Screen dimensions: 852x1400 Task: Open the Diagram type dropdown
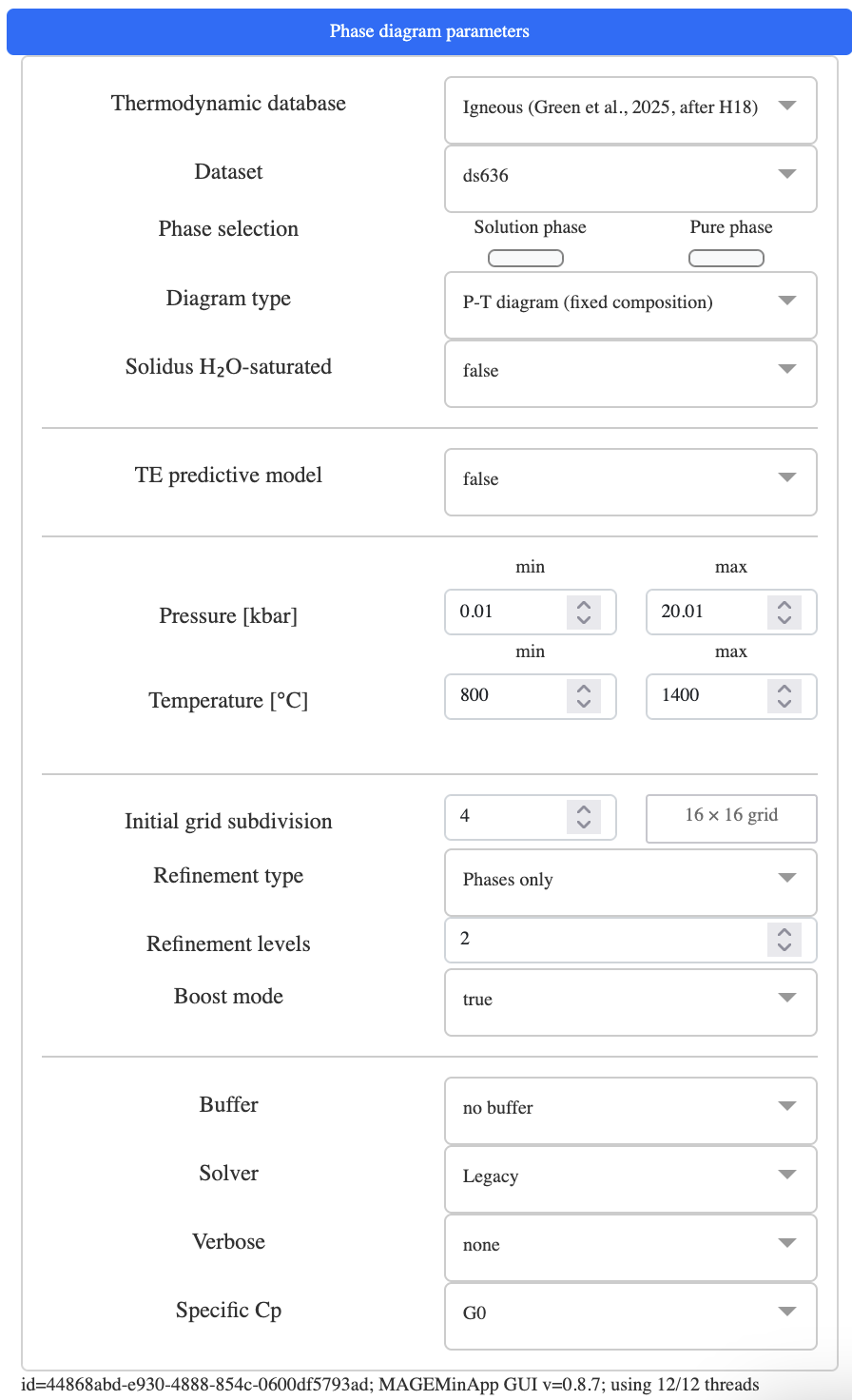click(x=629, y=303)
